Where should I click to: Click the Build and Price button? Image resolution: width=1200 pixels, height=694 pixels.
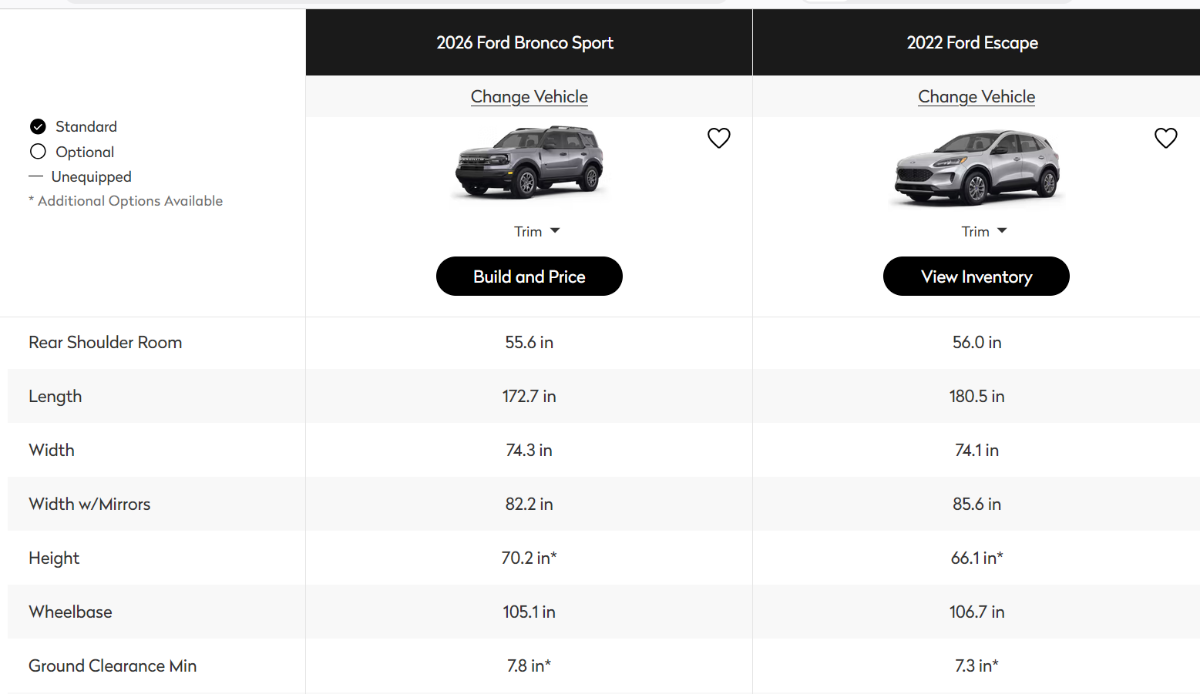point(529,277)
